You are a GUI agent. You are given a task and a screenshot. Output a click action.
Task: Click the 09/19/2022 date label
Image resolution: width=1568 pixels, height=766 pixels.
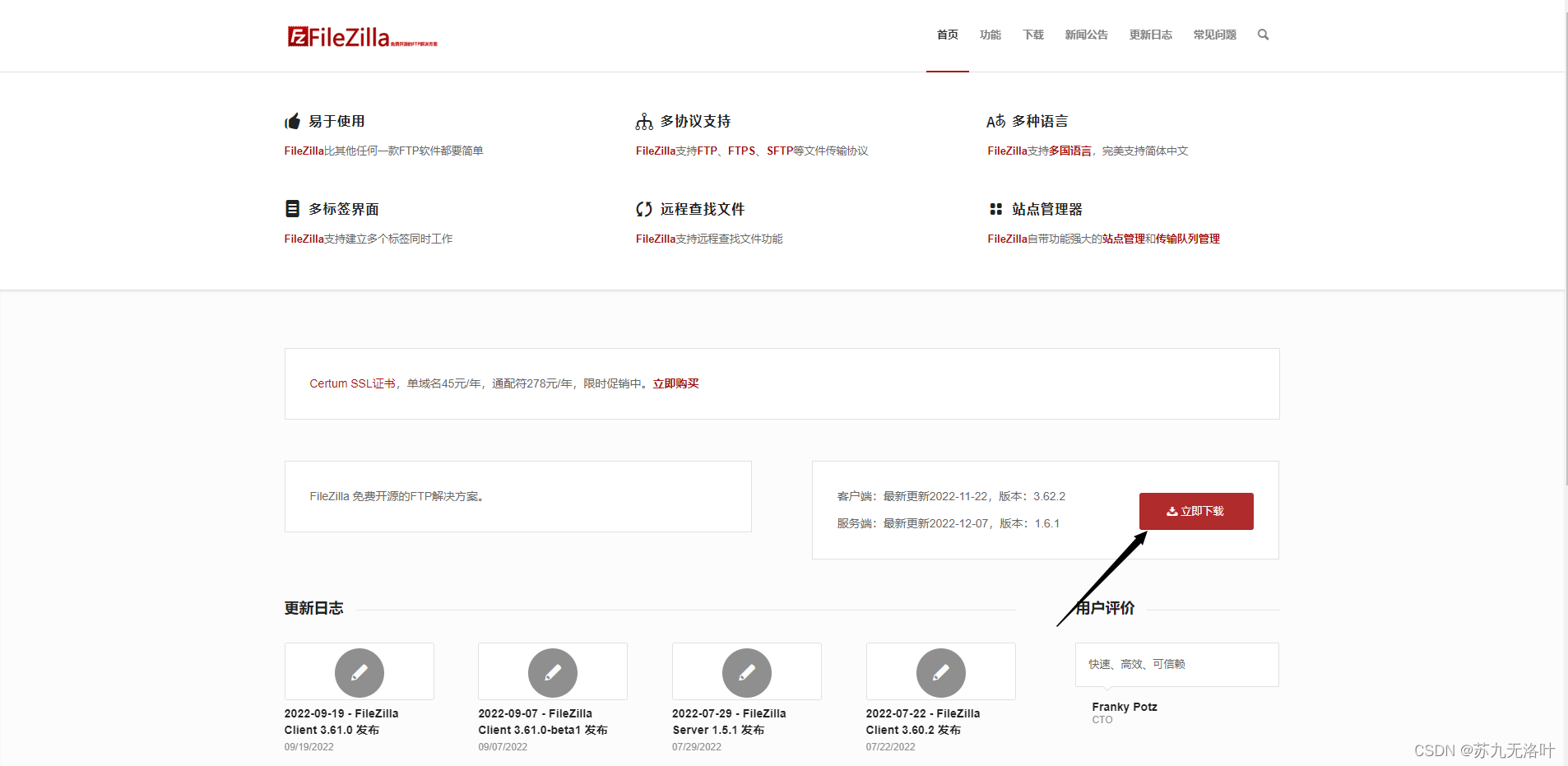pos(308,747)
